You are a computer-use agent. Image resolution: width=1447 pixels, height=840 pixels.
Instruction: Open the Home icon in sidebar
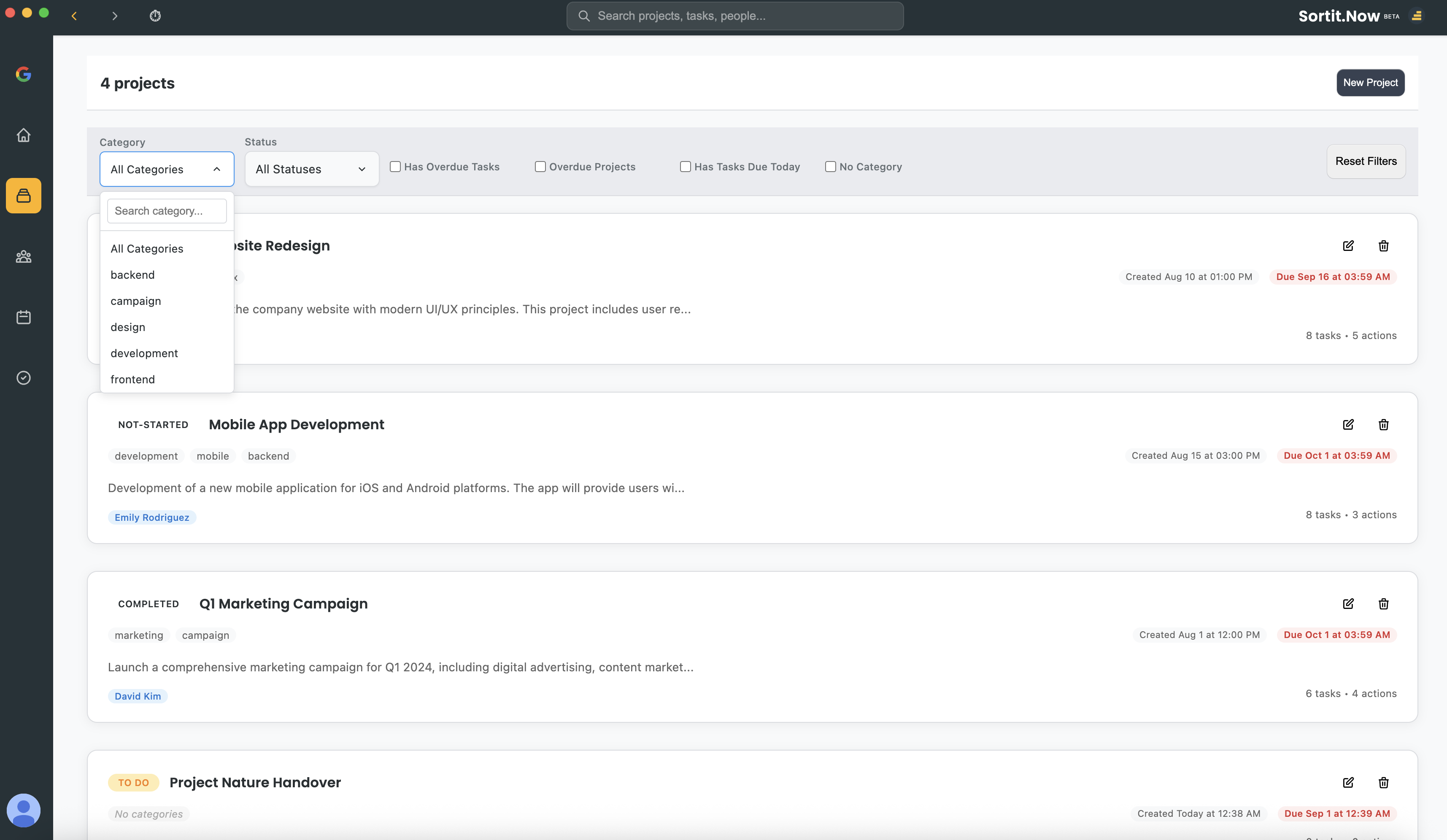click(x=24, y=135)
